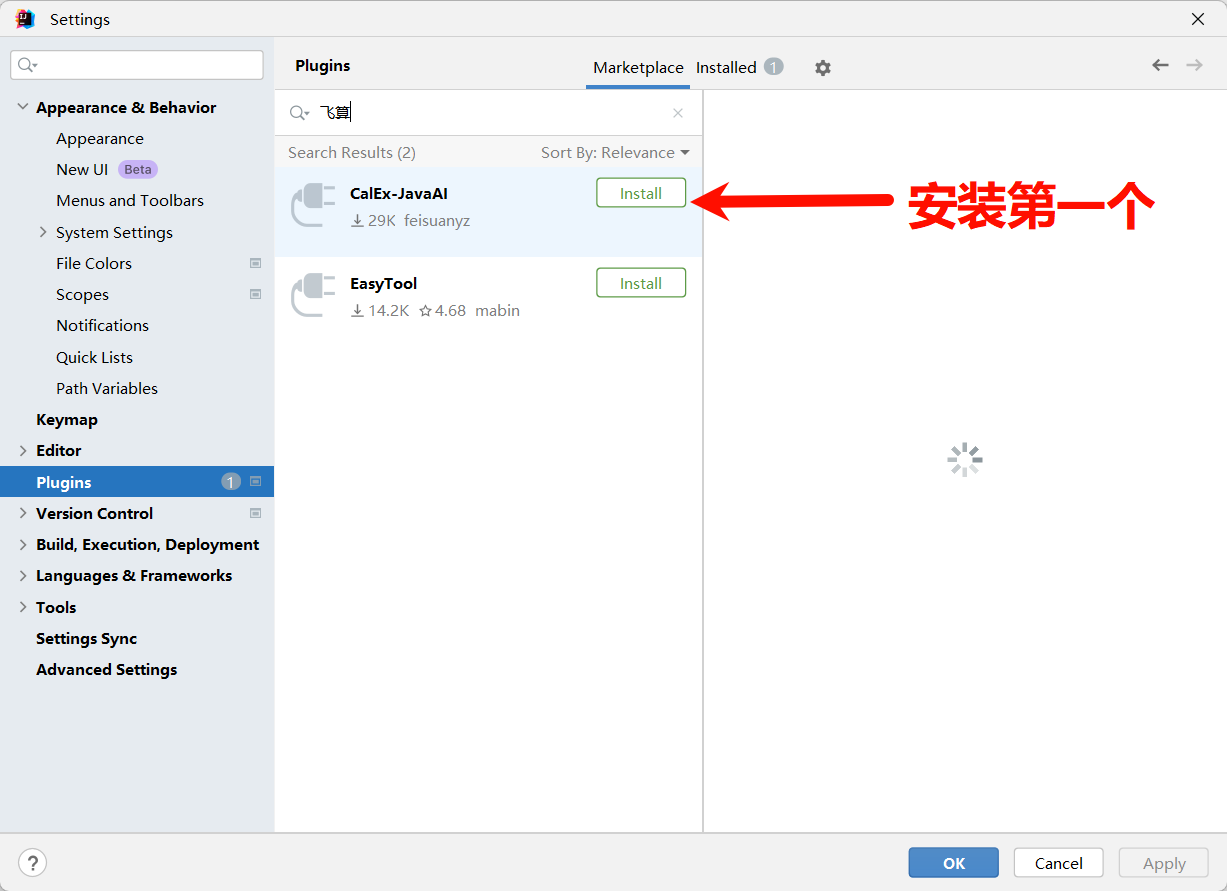Screen dimensions: 1227x891
Task: Click the Plugins update count badge
Action: [231, 482]
